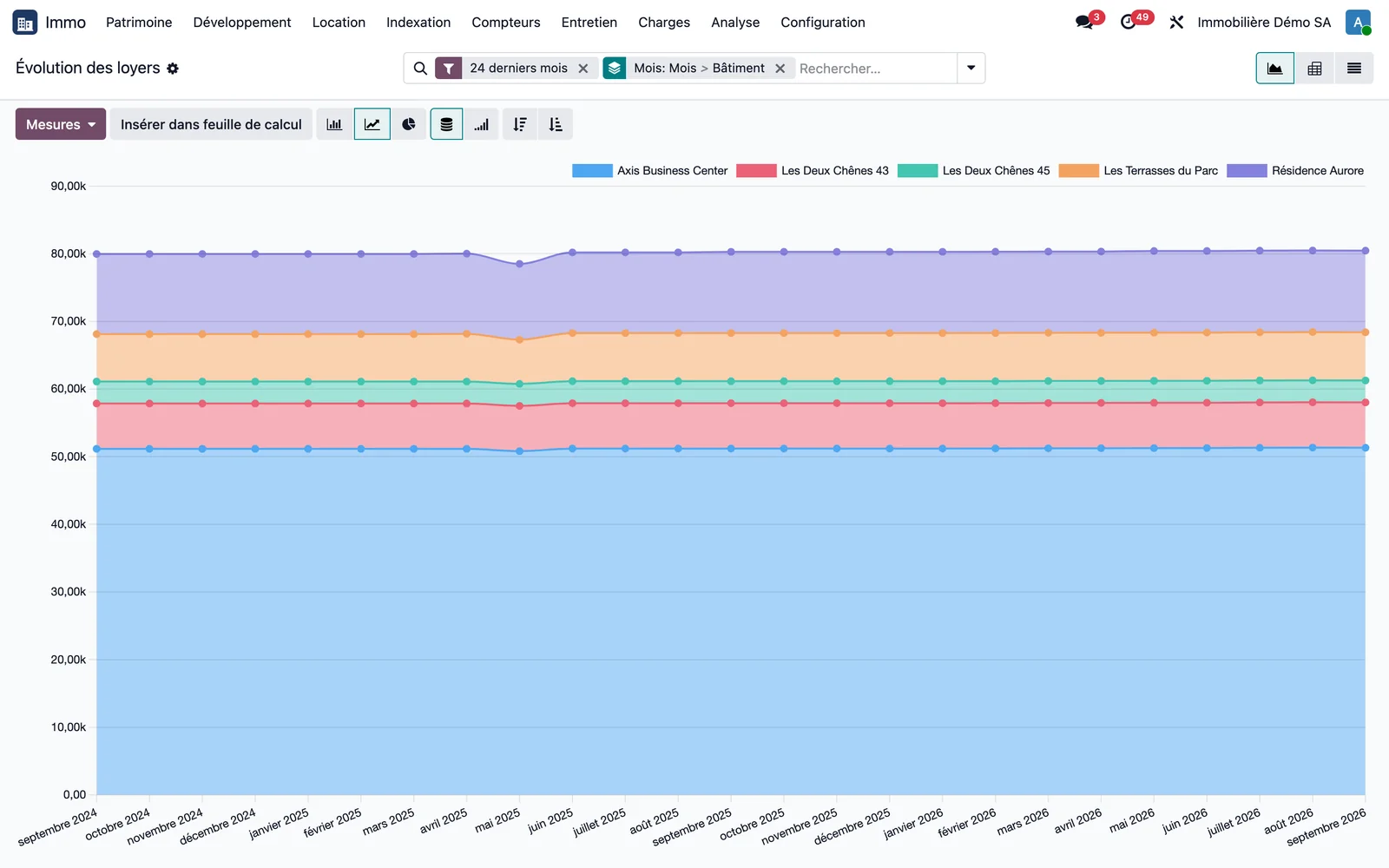Click the Résidence Aurore point at mai 2025
Viewport: 1389px width, 868px height.
pos(520,264)
